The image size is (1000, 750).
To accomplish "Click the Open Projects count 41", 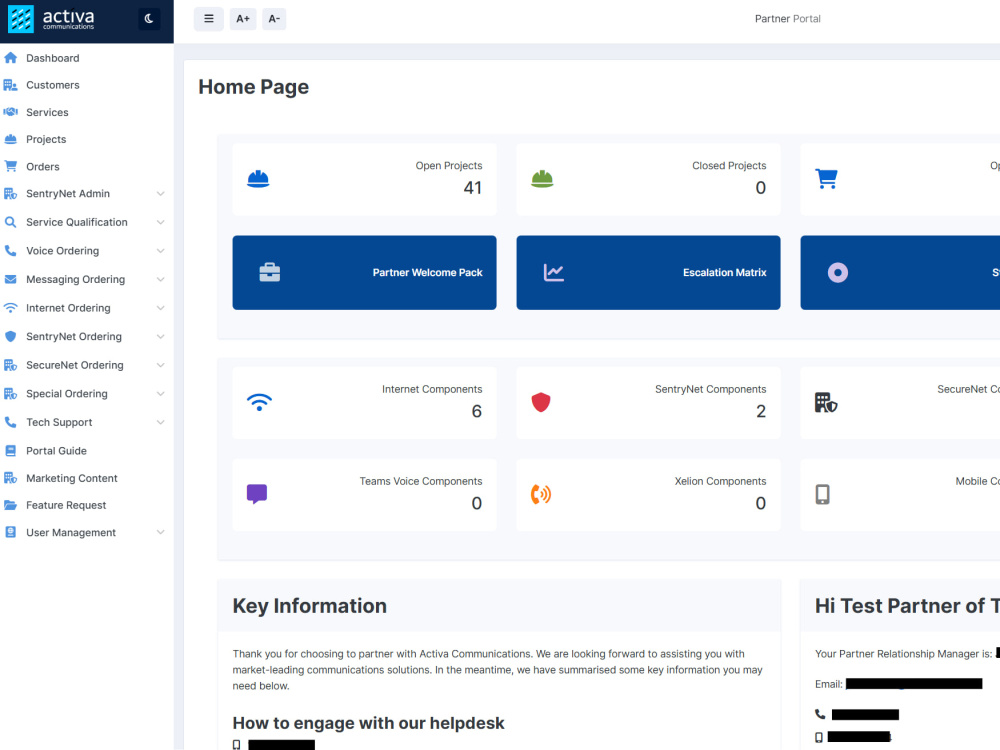I will pyautogui.click(x=473, y=188).
